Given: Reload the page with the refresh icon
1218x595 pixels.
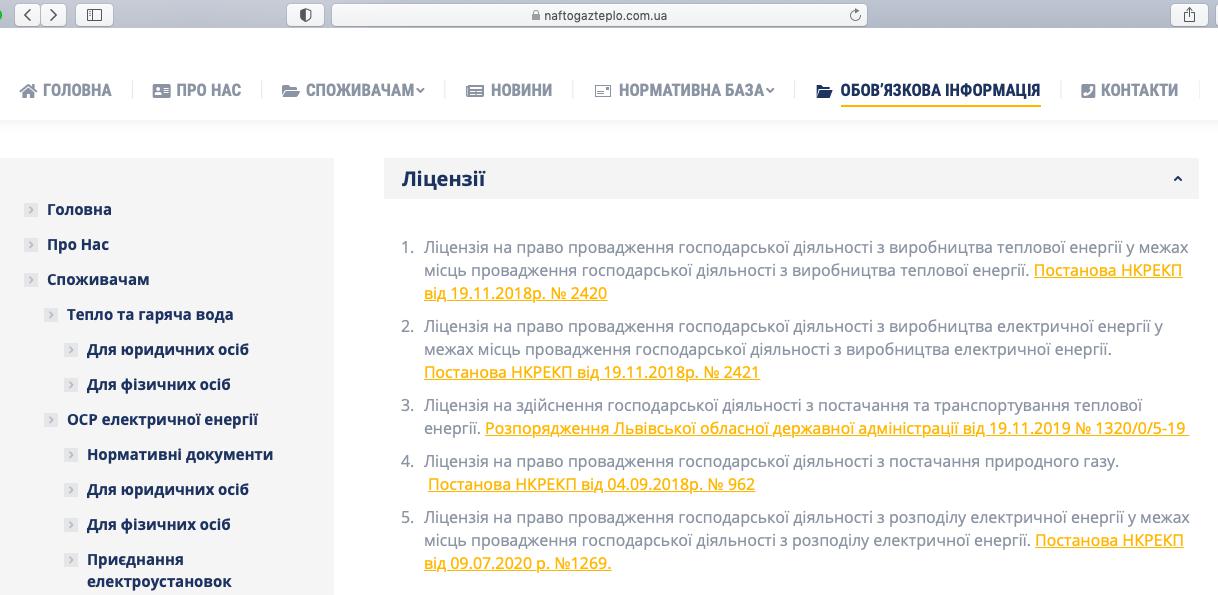Looking at the screenshot, I should click(x=855, y=15).
